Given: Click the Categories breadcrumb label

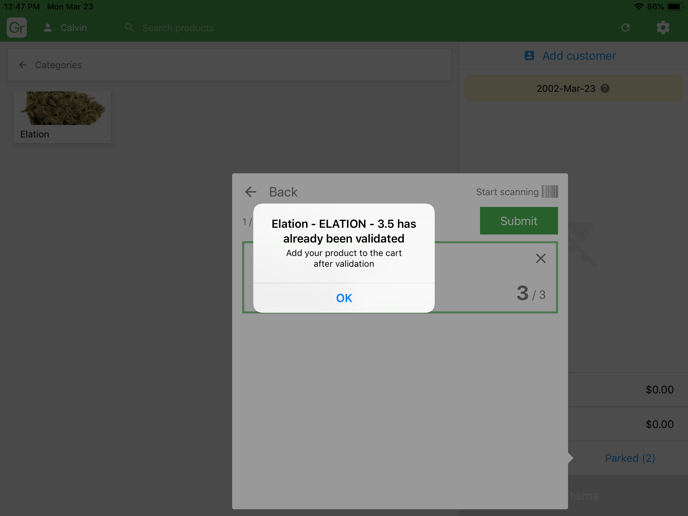Looking at the screenshot, I should [x=58, y=65].
